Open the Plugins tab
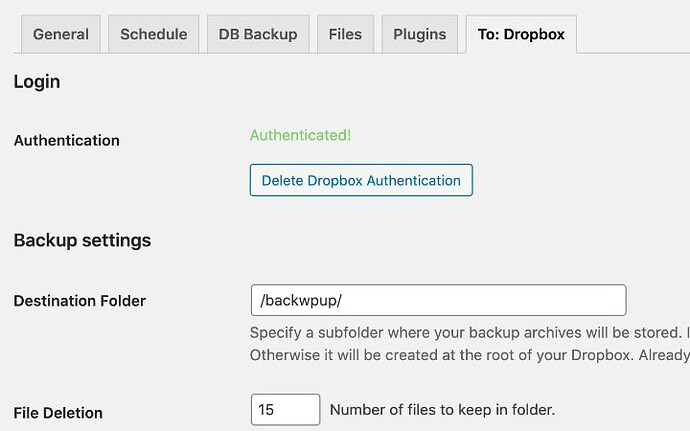The width and height of the screenshot is (690, 431). 420,34
